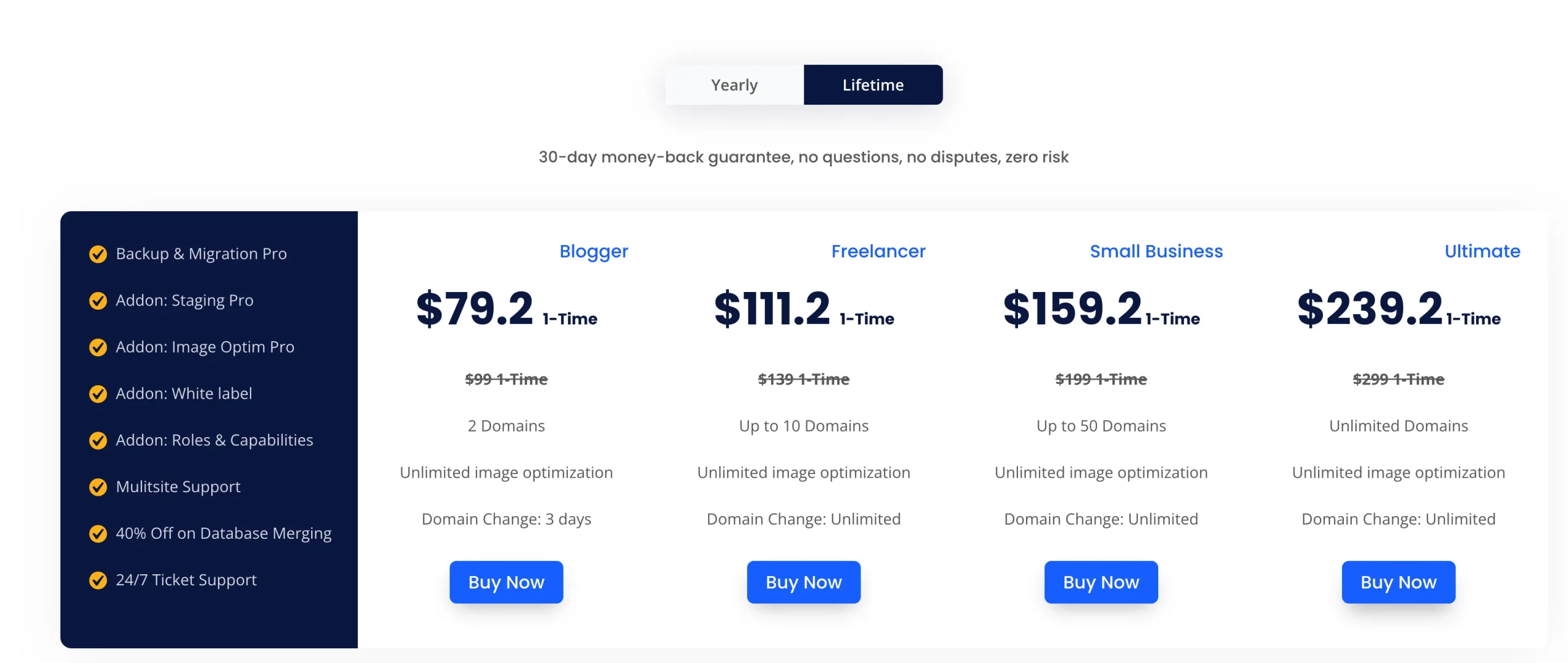Click the Freelancer plan title
This screenshot has height=663, width=1568.
(878, 251)
